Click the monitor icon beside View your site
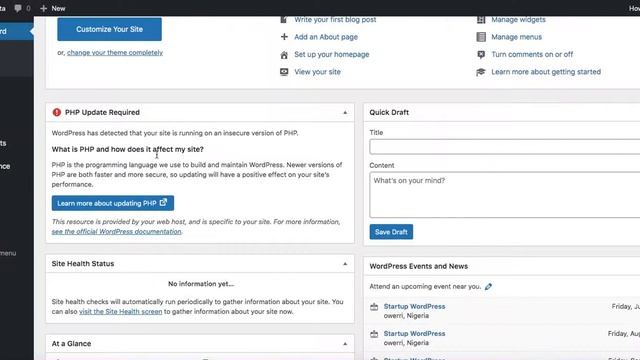 click(x=284, y=72)
